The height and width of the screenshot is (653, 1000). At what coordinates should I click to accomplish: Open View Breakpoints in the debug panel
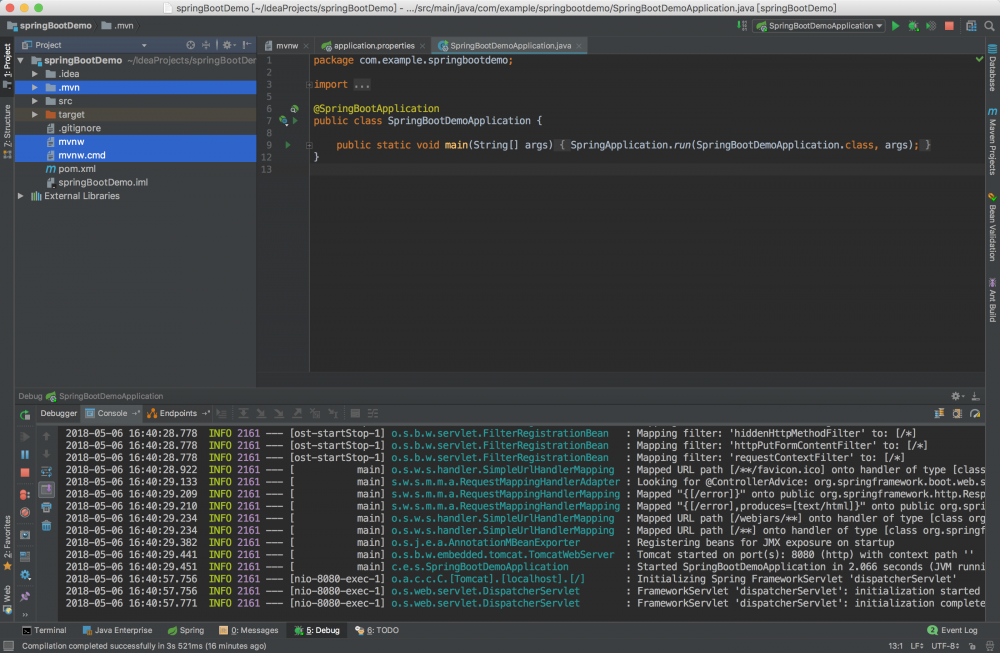coord(23,493)
